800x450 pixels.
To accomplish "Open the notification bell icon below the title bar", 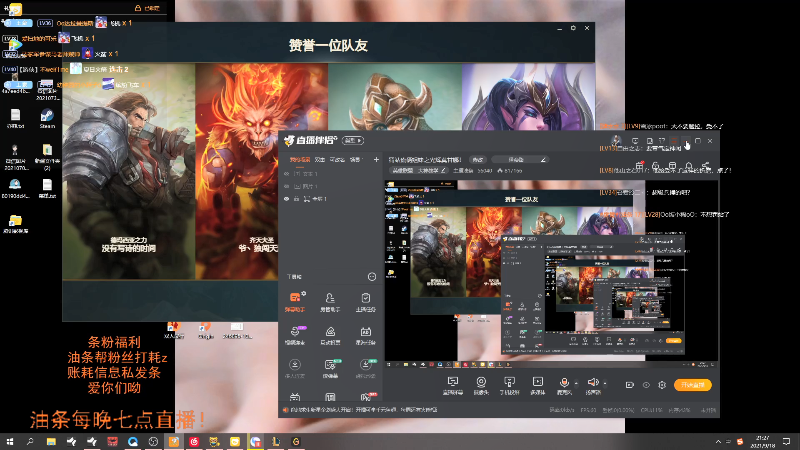I will 689,166.
